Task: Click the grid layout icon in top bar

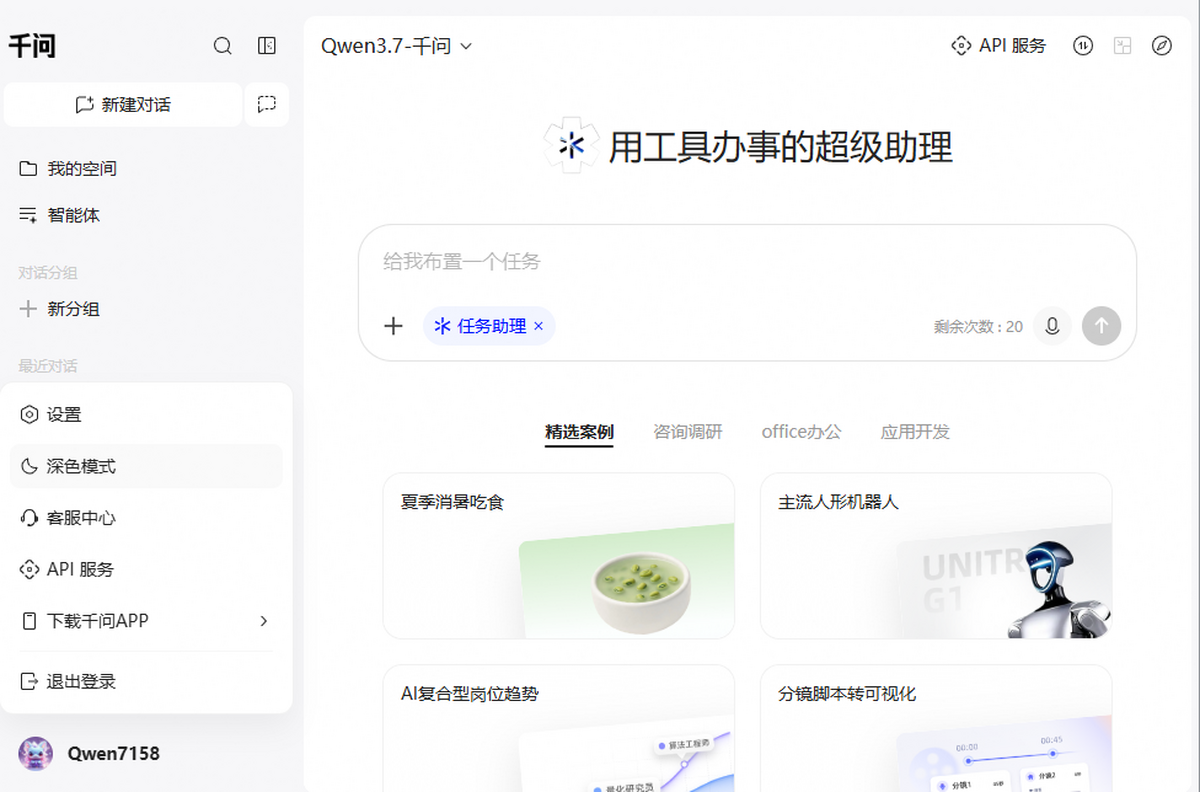Action: 1122,45
